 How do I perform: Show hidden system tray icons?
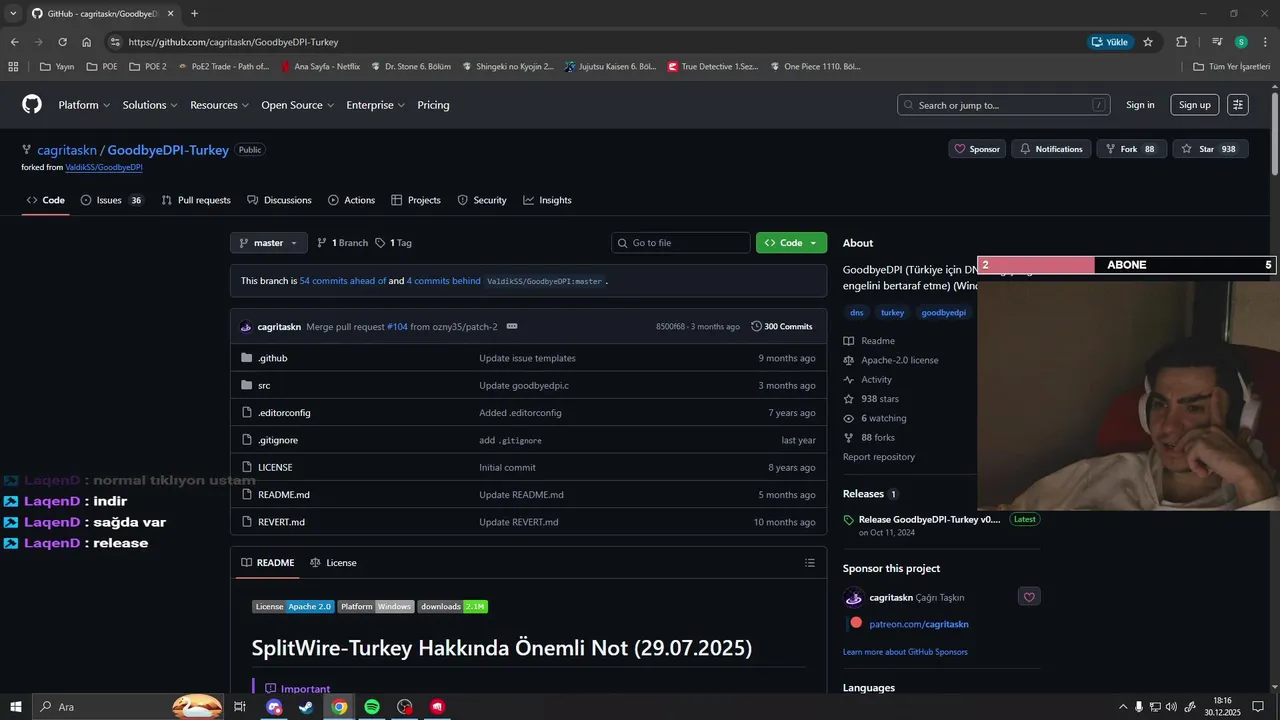1122,707
